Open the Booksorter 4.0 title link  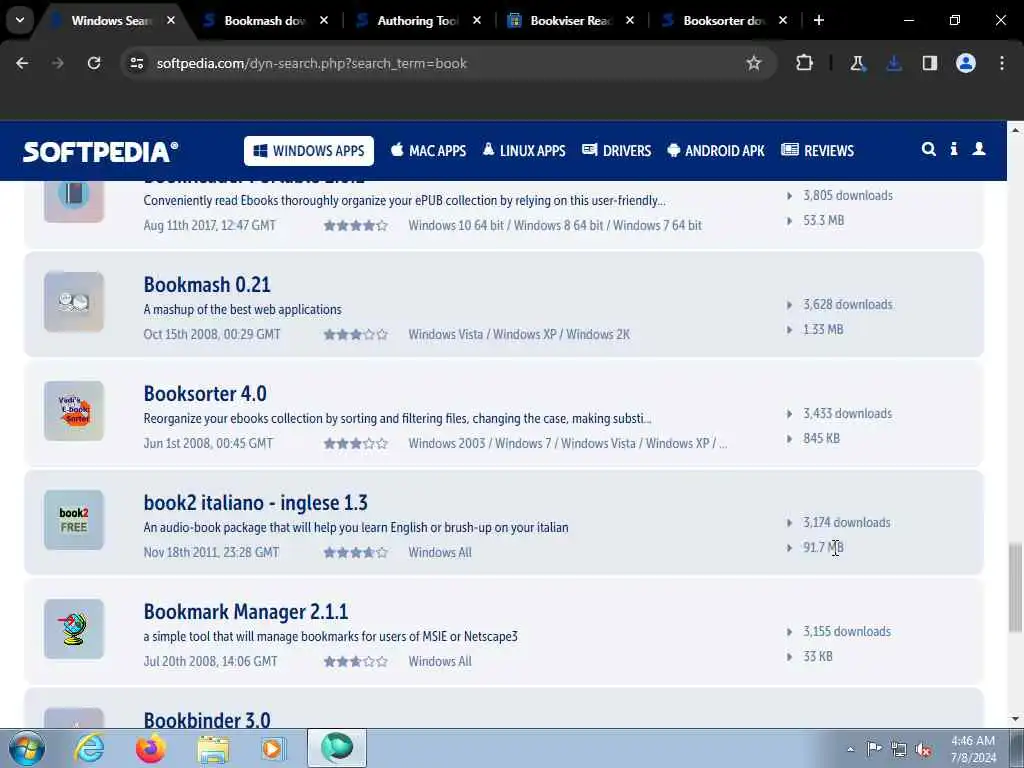click(205, 394)
